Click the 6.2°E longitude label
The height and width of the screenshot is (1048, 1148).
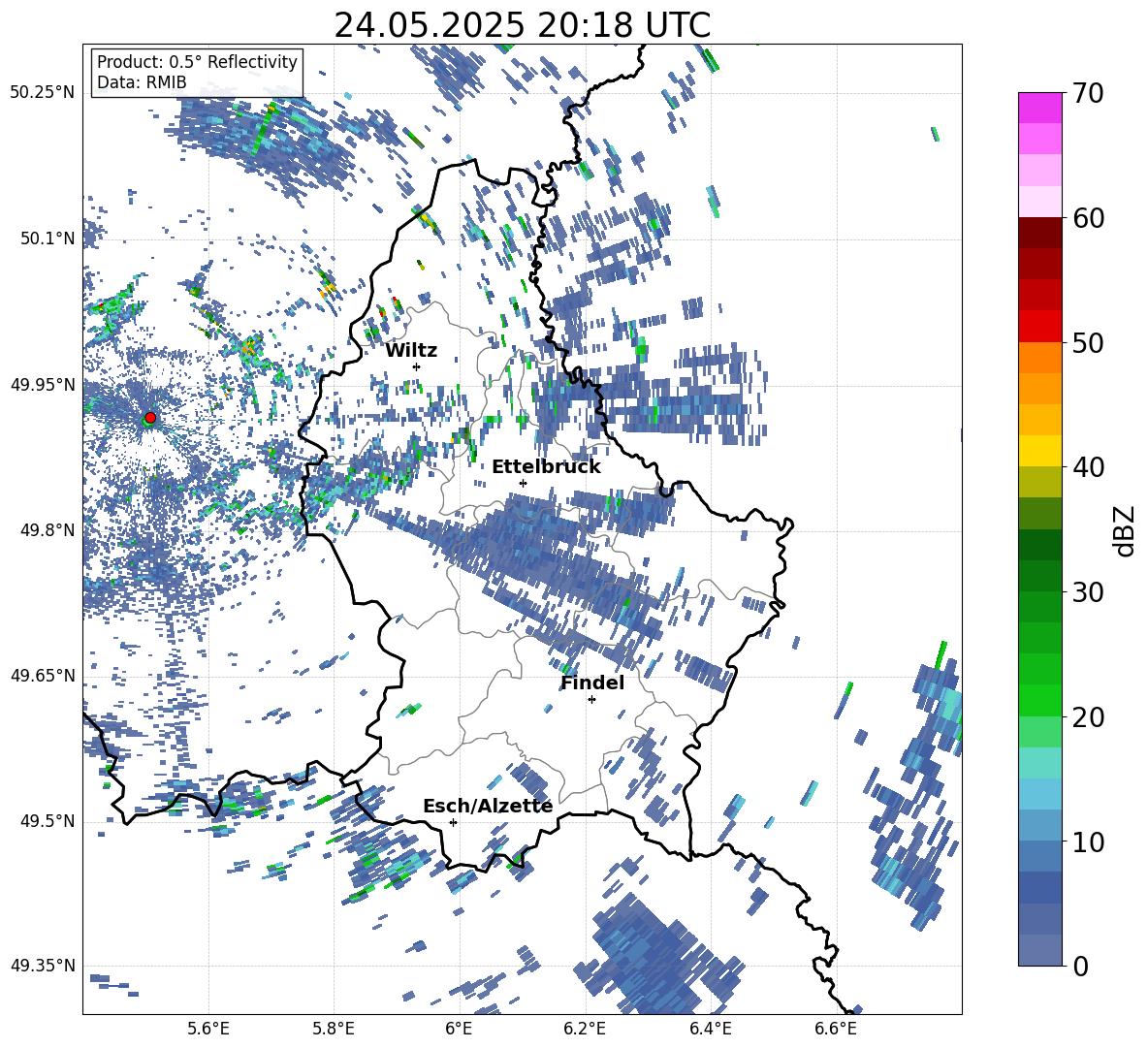pos(585,1029)
